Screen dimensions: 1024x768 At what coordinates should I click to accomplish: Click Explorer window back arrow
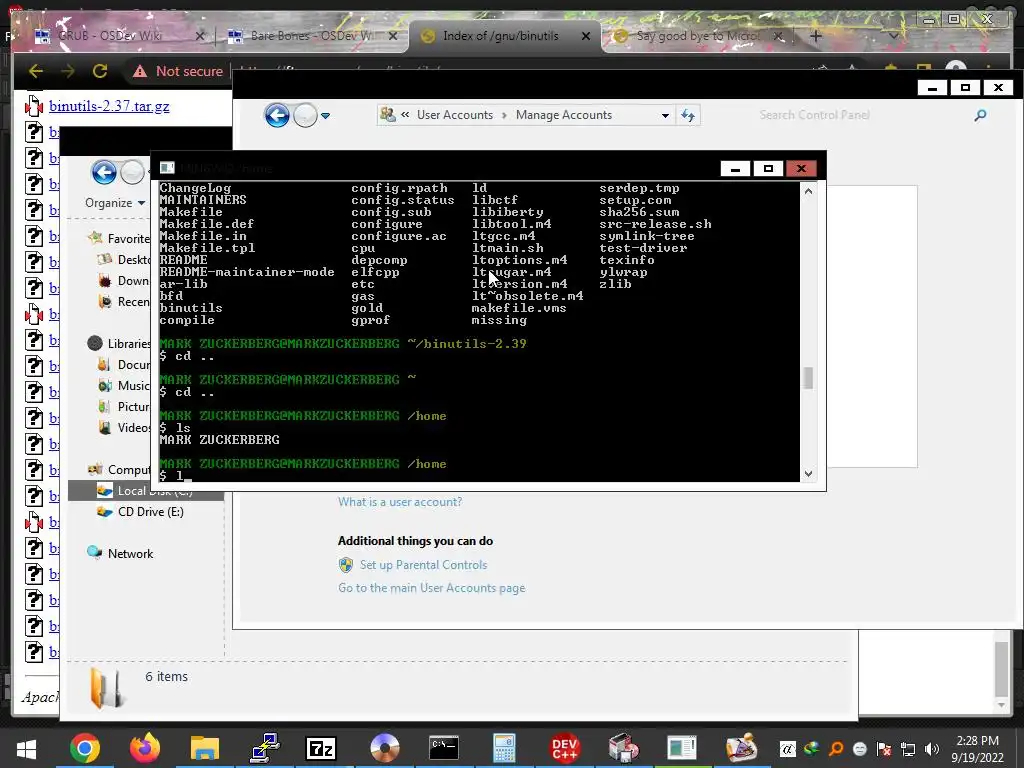pos(104,173)
